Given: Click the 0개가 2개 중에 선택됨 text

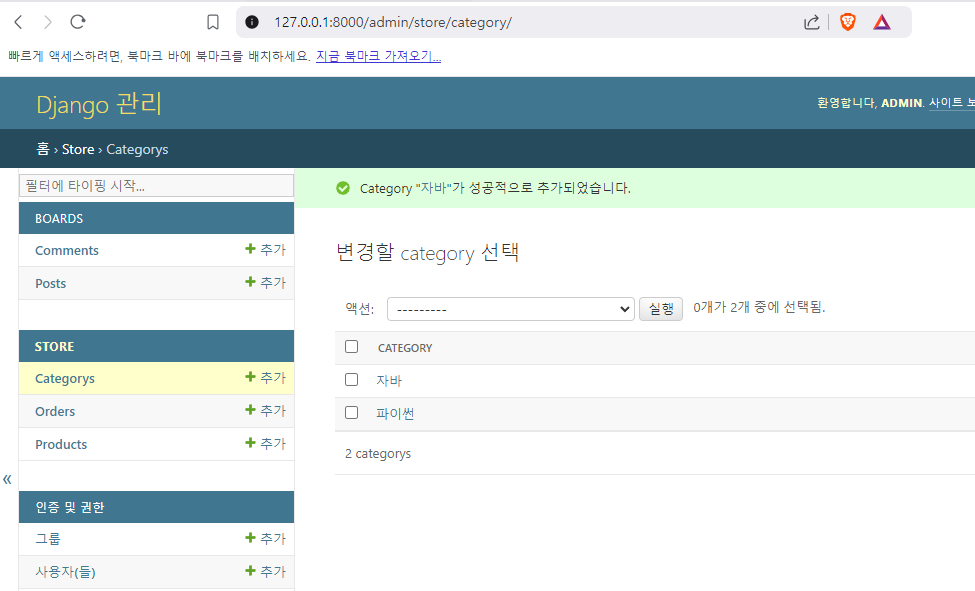Looking at the screenshot, I should coord(759,307).
